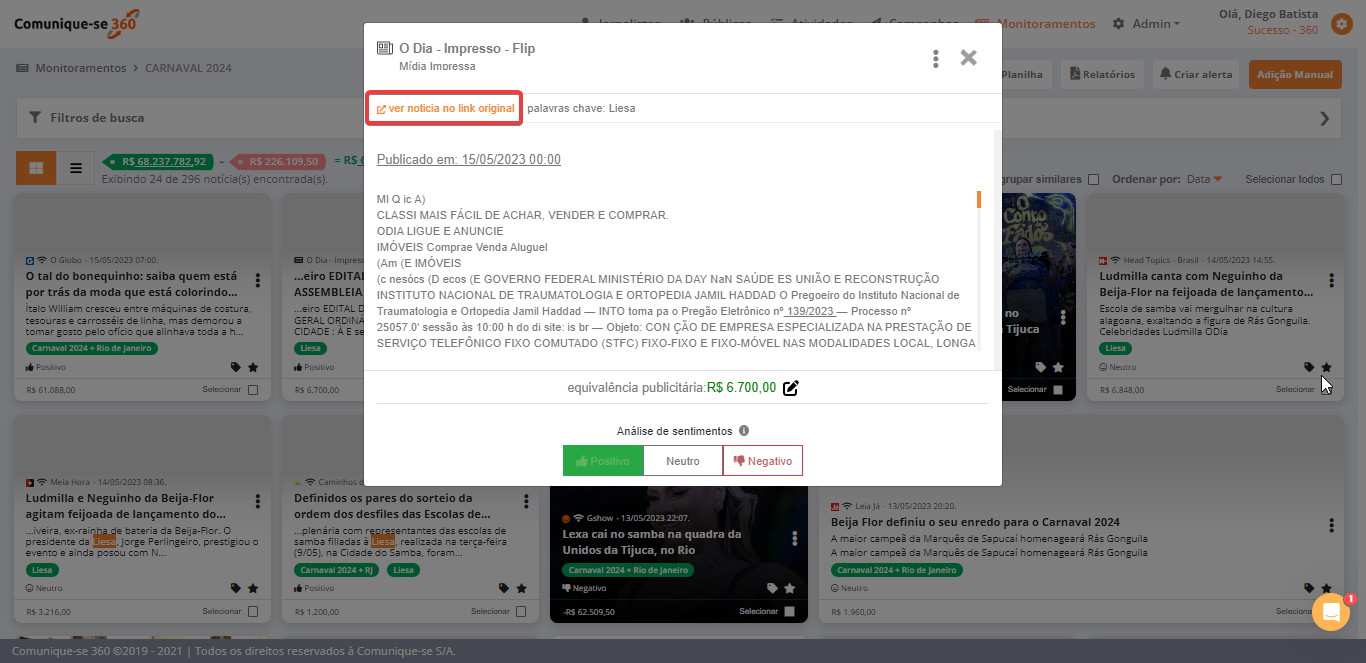Star the Head Topics news card

click(x=1326, y=367)
